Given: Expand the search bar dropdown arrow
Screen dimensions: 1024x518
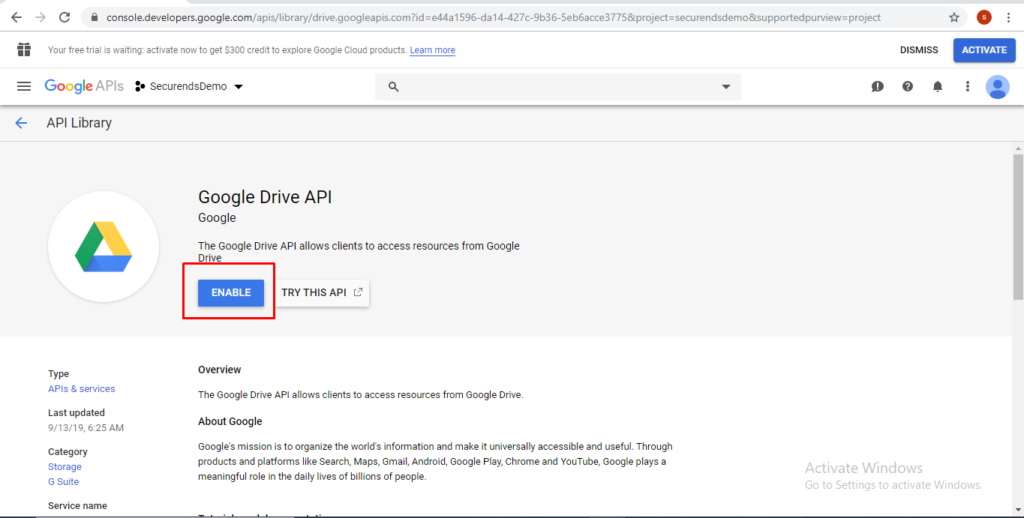Looking at the screenshot, I should [x=726, y=87].
